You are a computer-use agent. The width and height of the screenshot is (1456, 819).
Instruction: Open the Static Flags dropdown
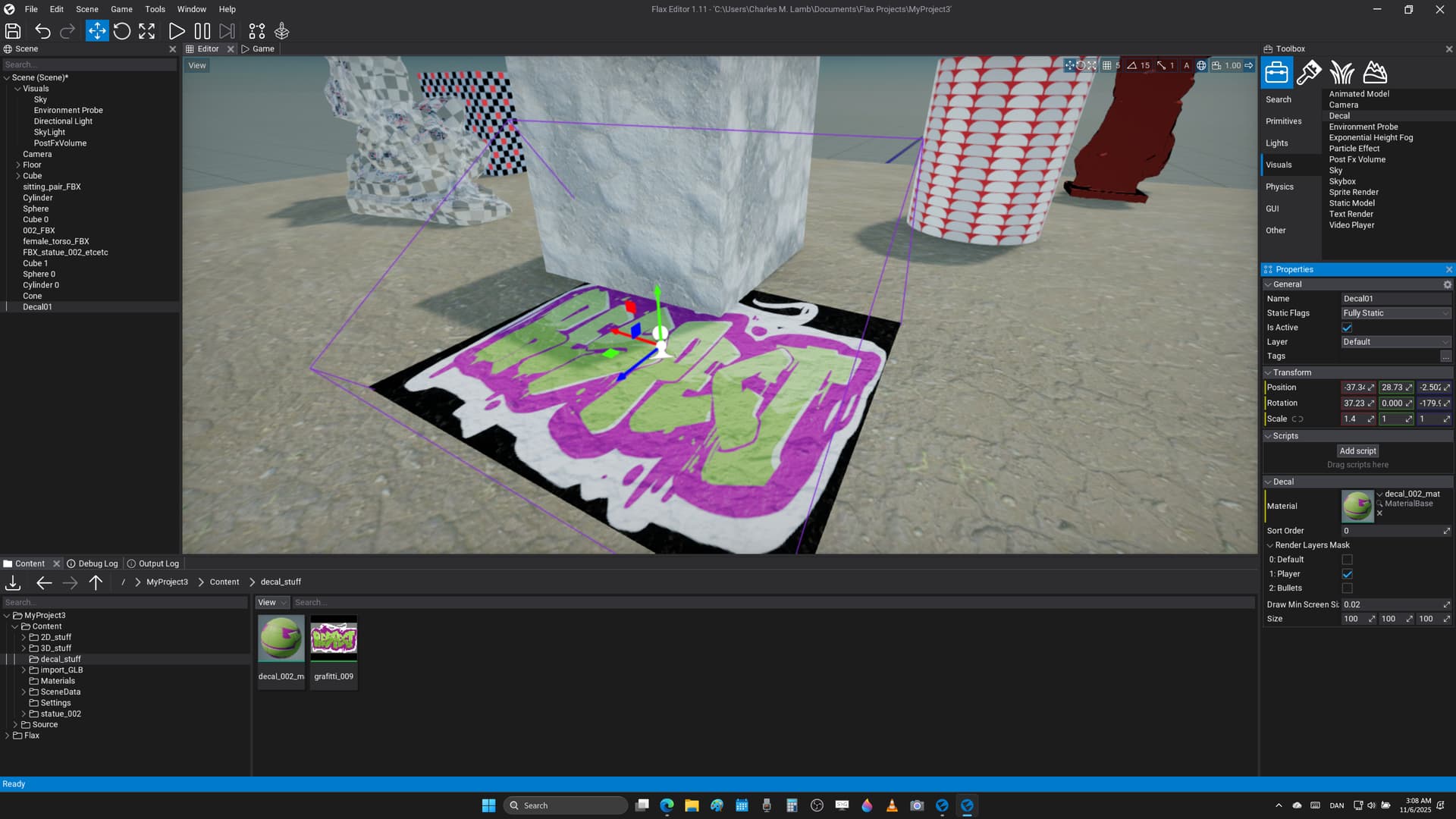pos(1395,313)
